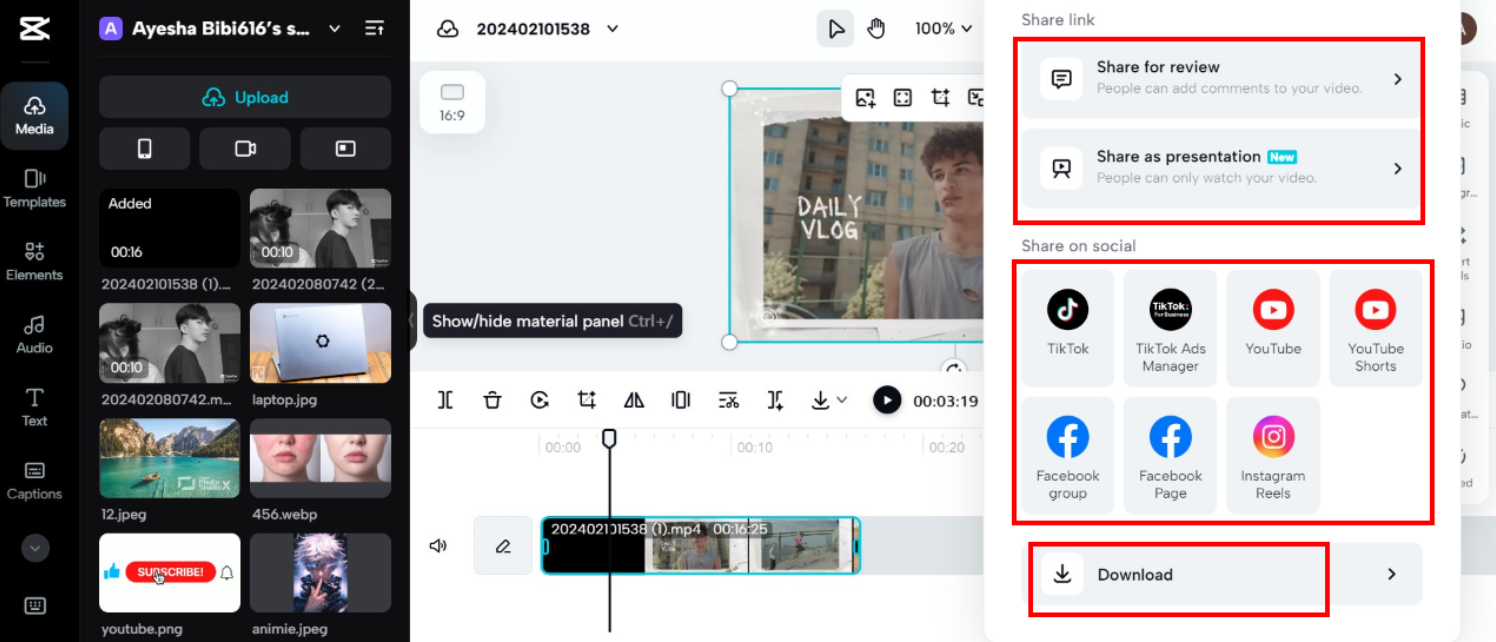Image resolution: width=1496 pixels, height=642 pixels.
Task: Click the split icon in timeline toolbar
Action: click(x=446, y=400)
